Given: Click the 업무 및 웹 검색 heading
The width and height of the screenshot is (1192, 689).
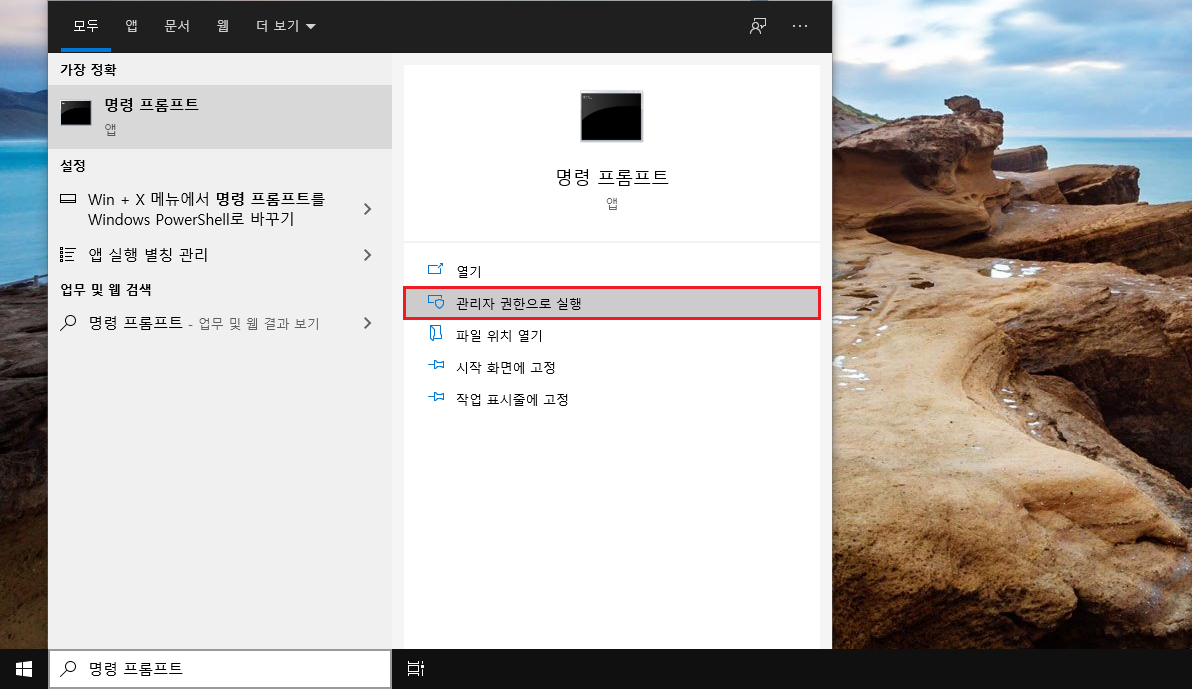Looking at the screenshot, I should [106, 289].
